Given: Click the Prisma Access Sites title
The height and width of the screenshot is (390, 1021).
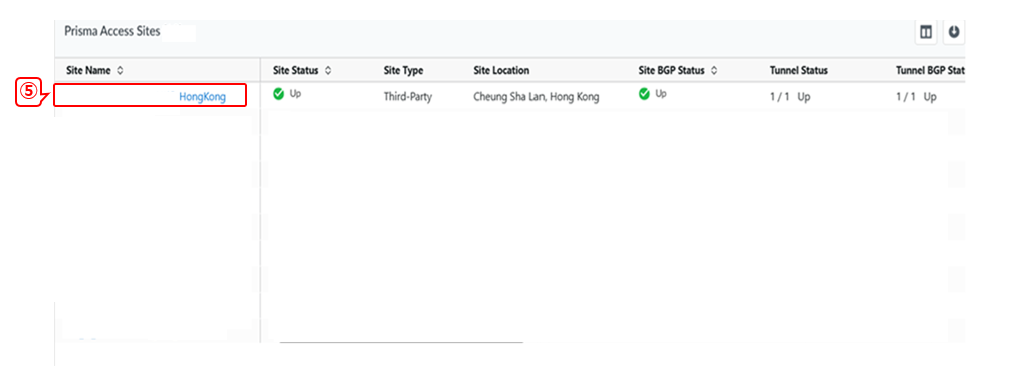Looking at the screenshot, I should click(112, 31).
